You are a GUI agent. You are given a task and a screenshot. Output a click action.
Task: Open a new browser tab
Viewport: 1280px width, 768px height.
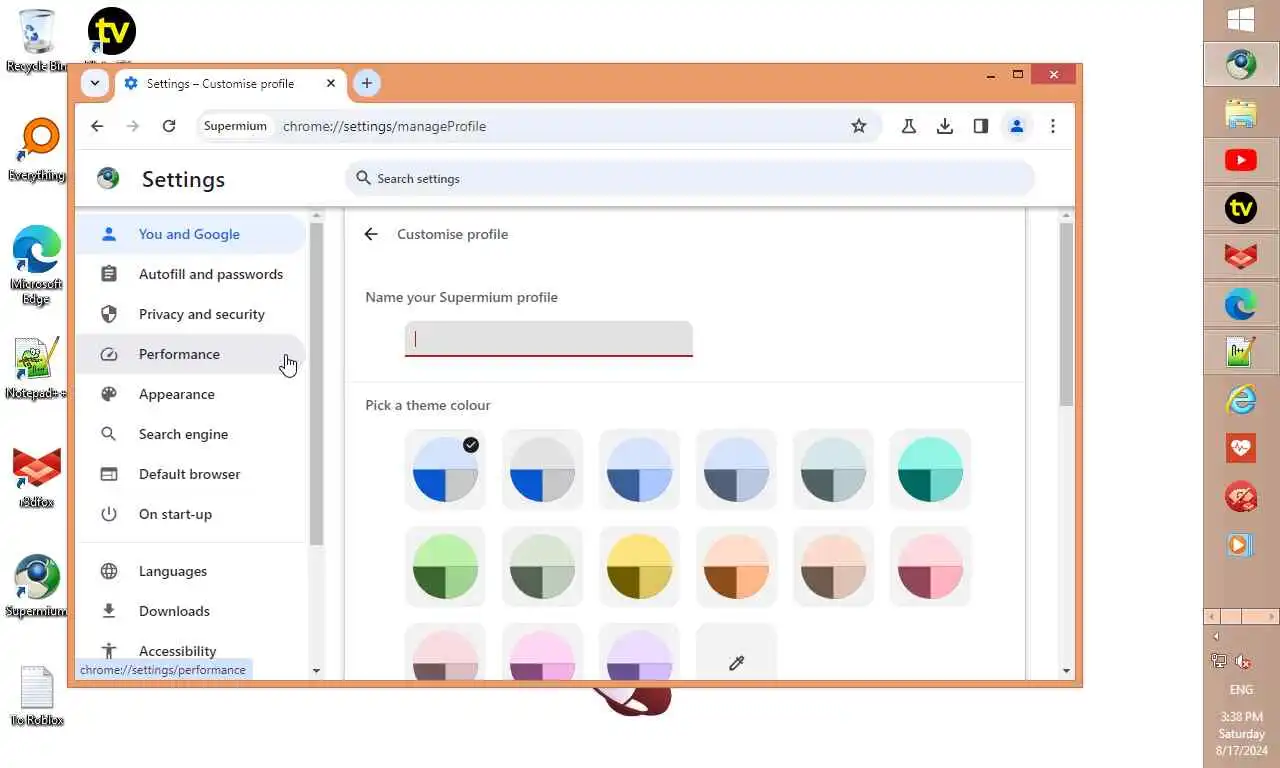pyautogui.click(x=367, y=83)
